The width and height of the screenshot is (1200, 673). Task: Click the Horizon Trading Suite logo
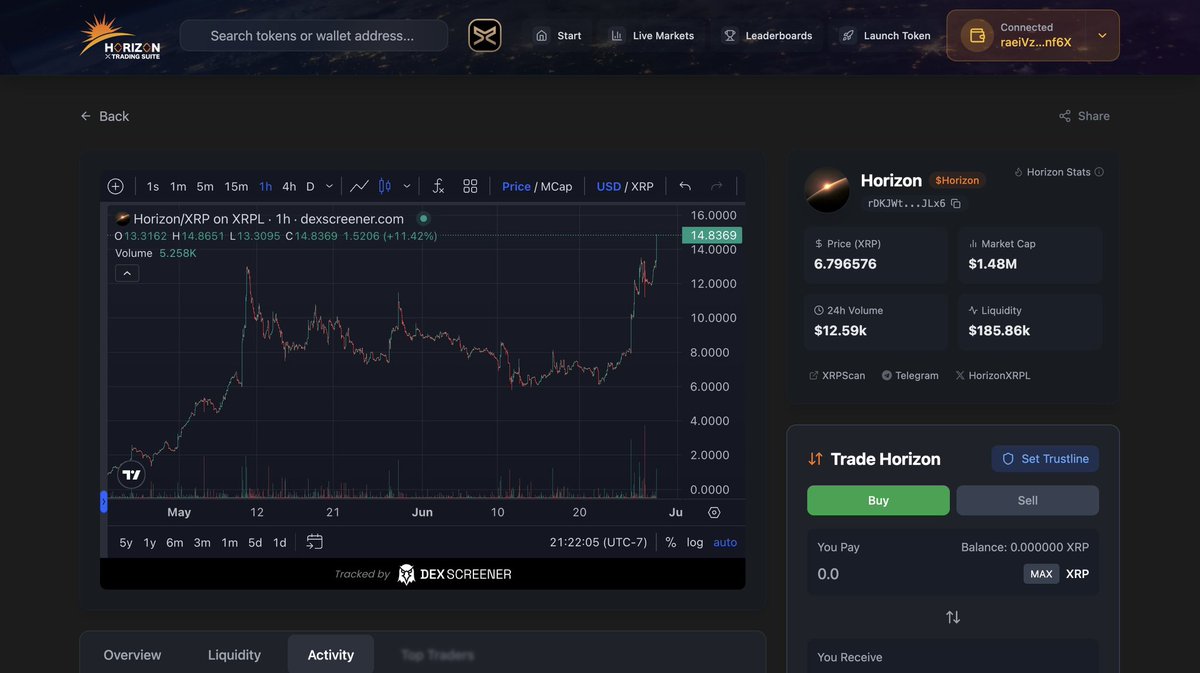pos(120,36)
